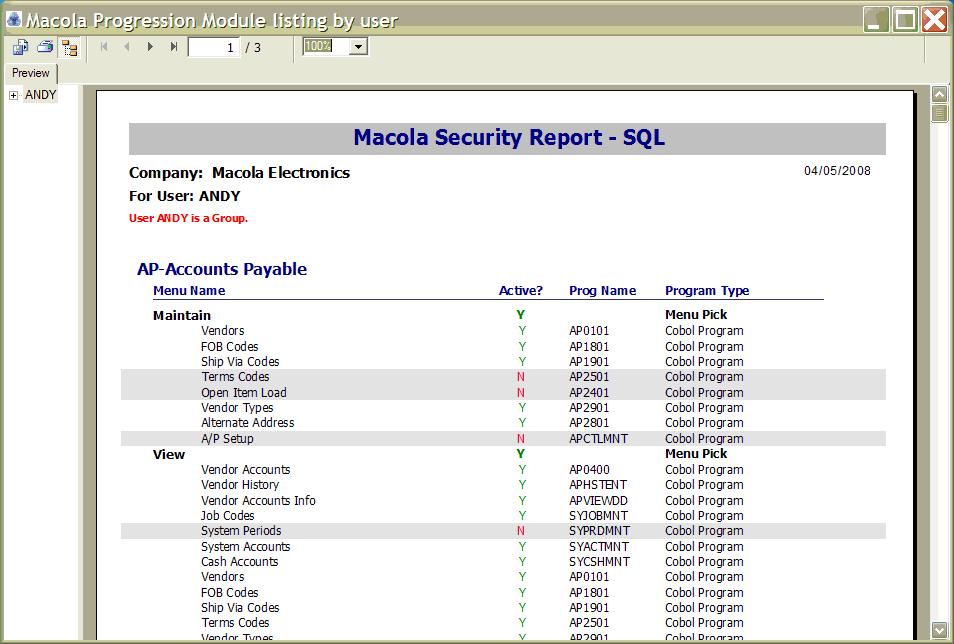Click Cobol Program in the SYCSHMNT row

click(704, 562)
